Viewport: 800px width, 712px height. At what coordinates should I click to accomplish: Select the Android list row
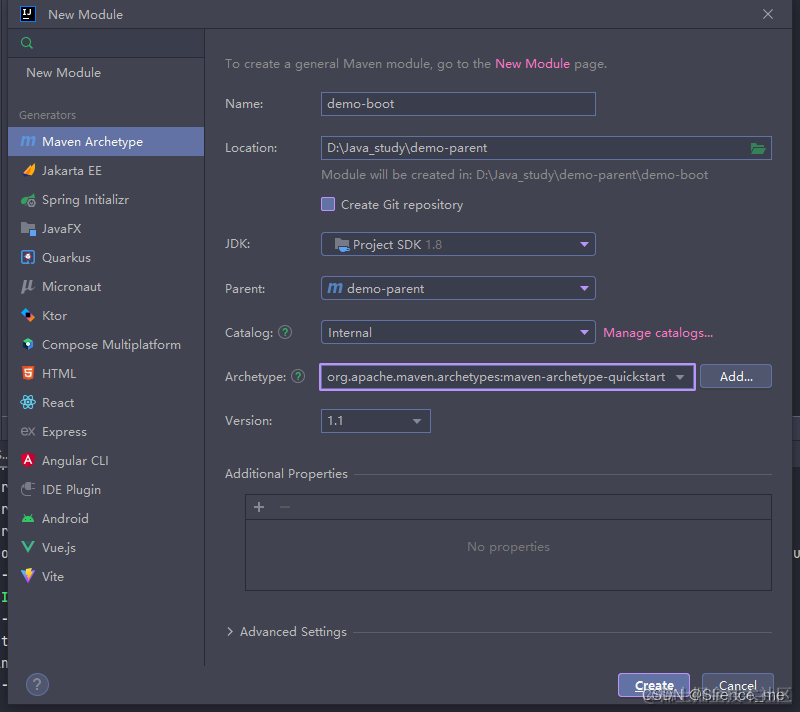coord(106,519)
